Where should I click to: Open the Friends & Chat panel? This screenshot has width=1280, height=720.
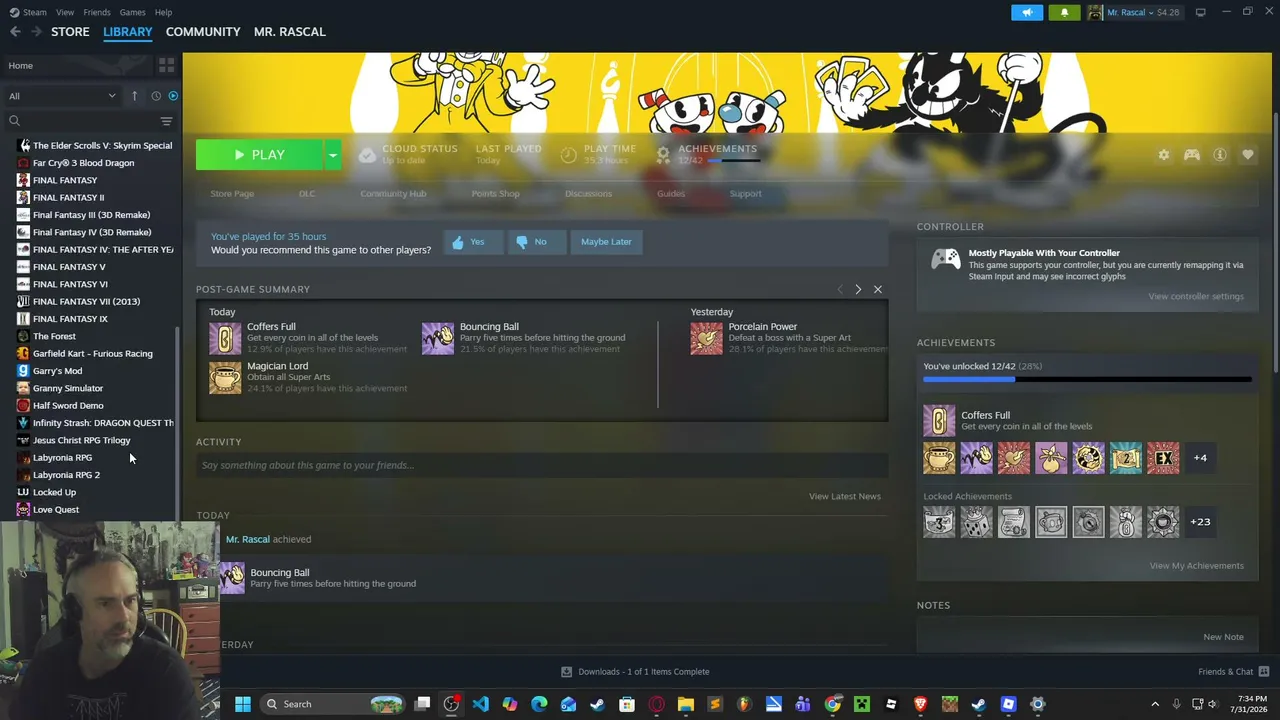(1233, 672)
